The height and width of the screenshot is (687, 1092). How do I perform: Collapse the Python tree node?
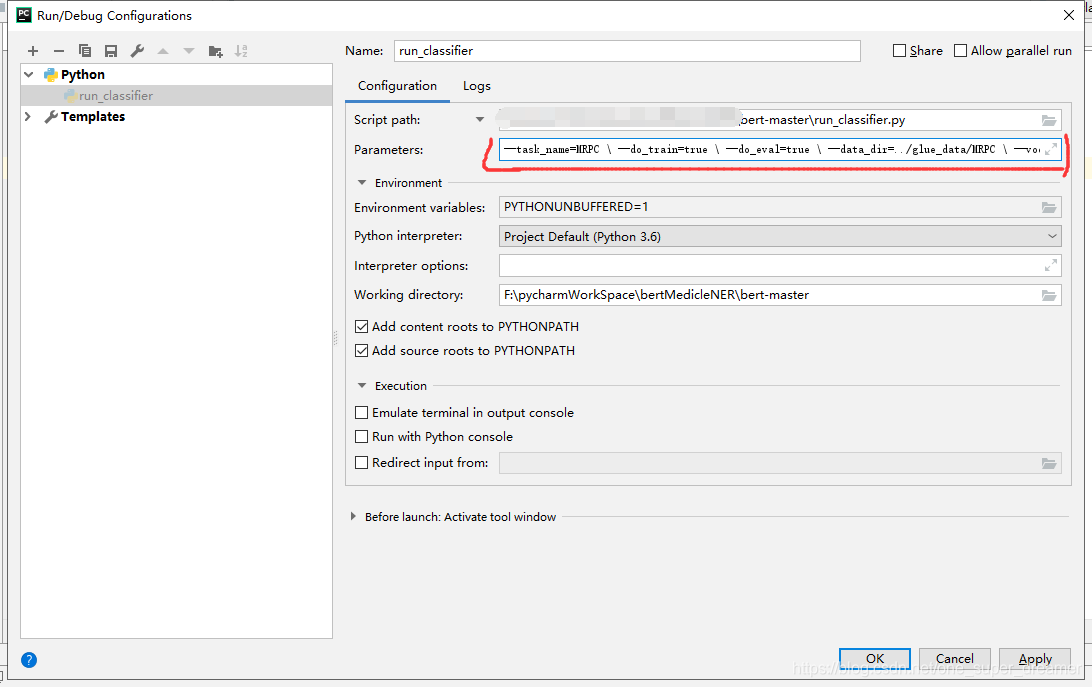tap(29, 75)
